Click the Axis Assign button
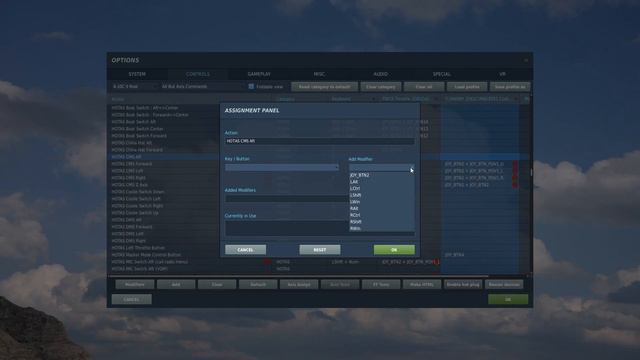640x360 pixels. click(299, 284)
